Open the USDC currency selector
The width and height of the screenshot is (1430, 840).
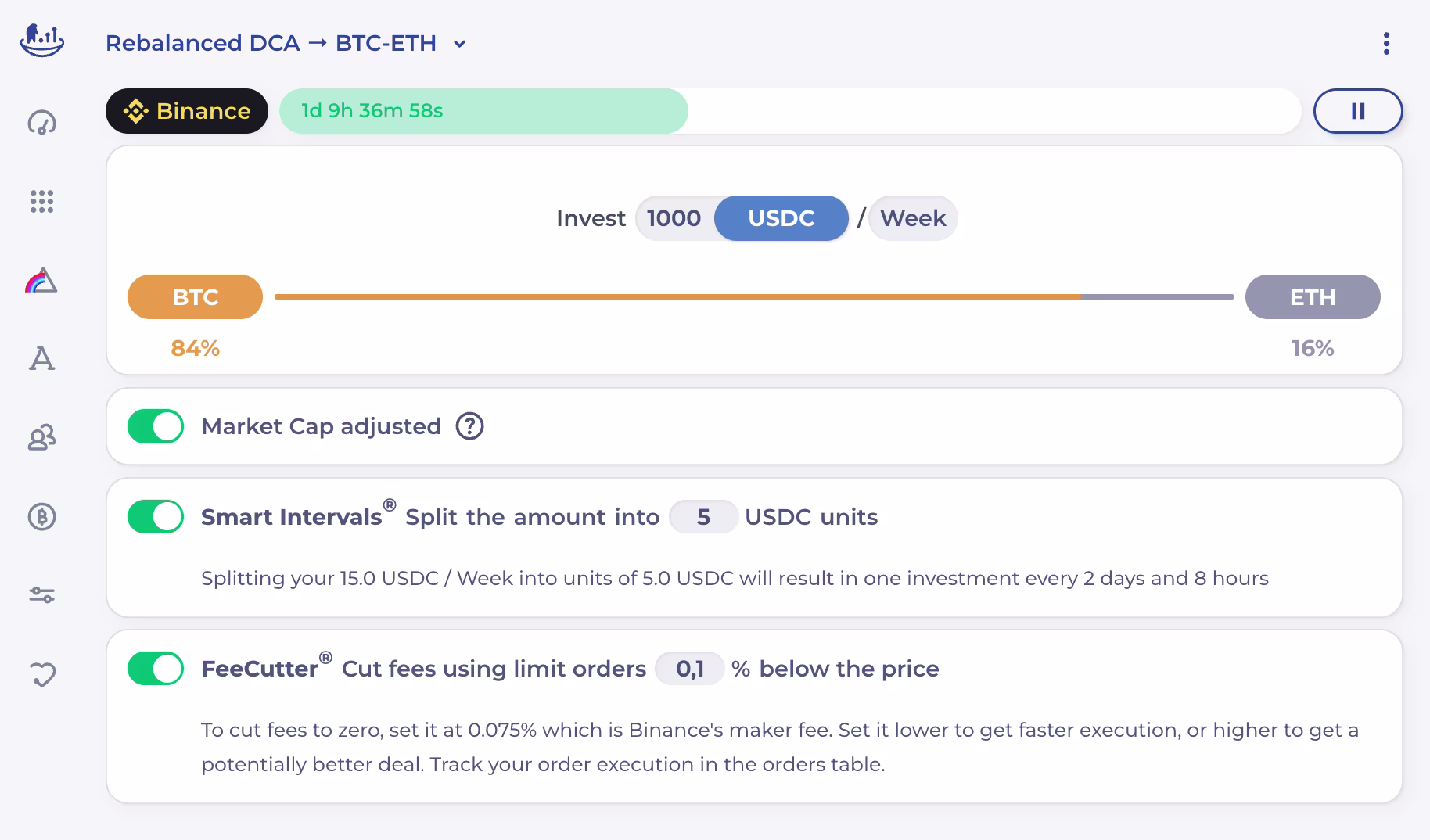click(781, 218)
